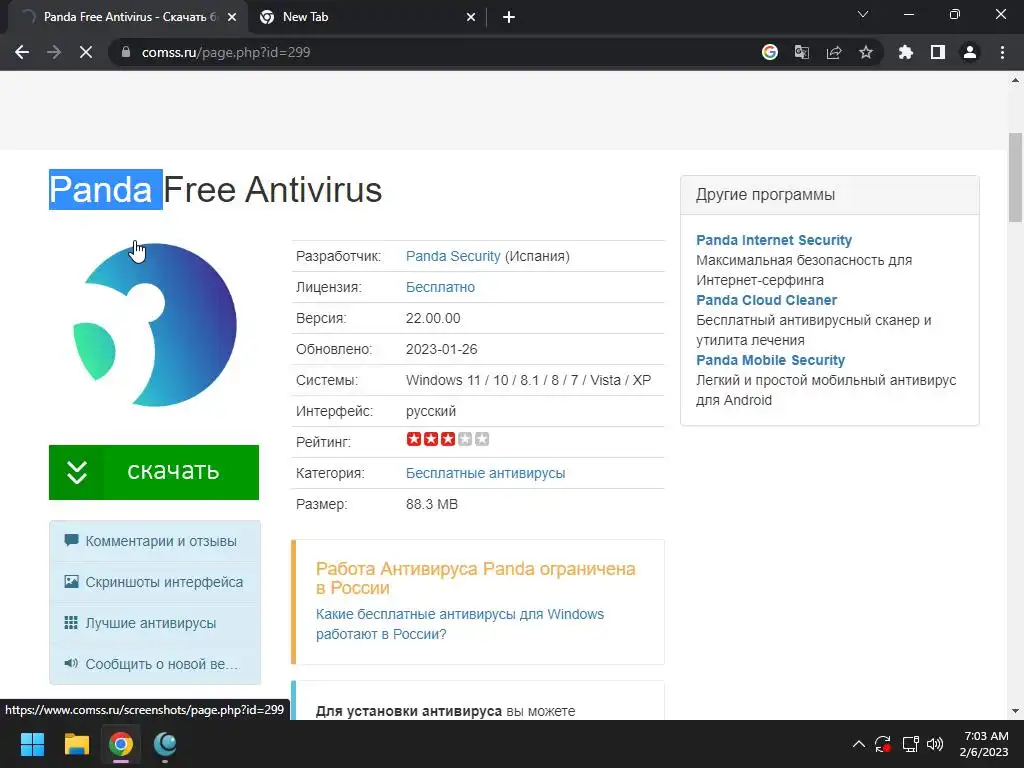This screenshot has width=1024, height=768.
Task: Click the scrollbar up arrow
Action: (1015, 80)
